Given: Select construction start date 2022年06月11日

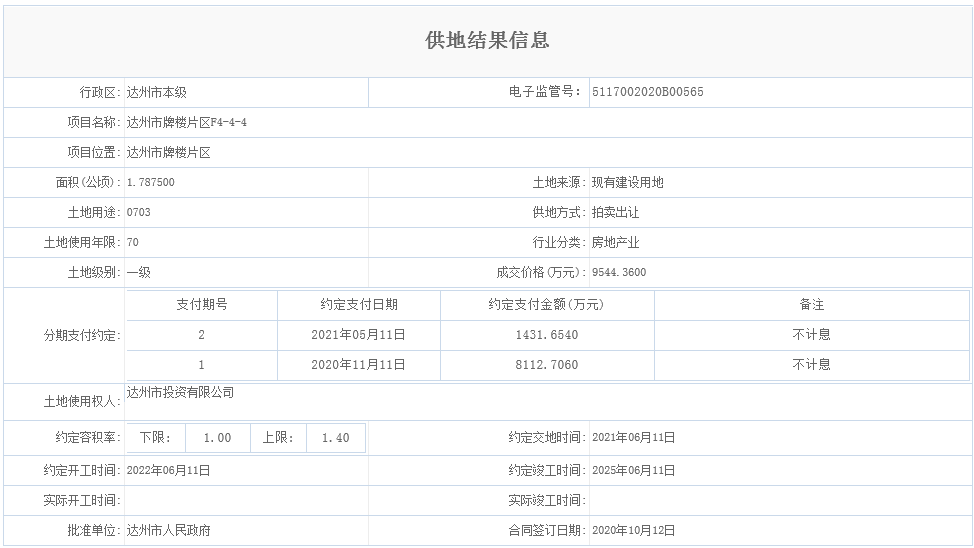Looking at the screenshot, I should 168,470.
